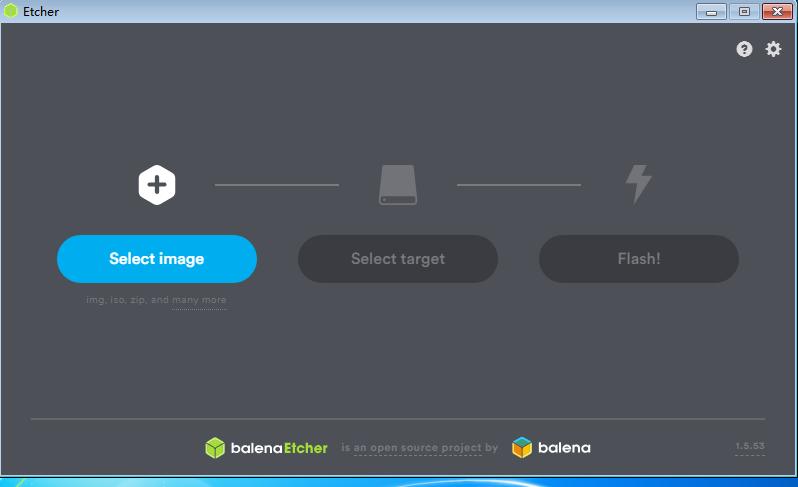Image resolution: width=798 pixels, height=487 pixels.
Task: Minimize the Etcher window
Action: point(711,12)
